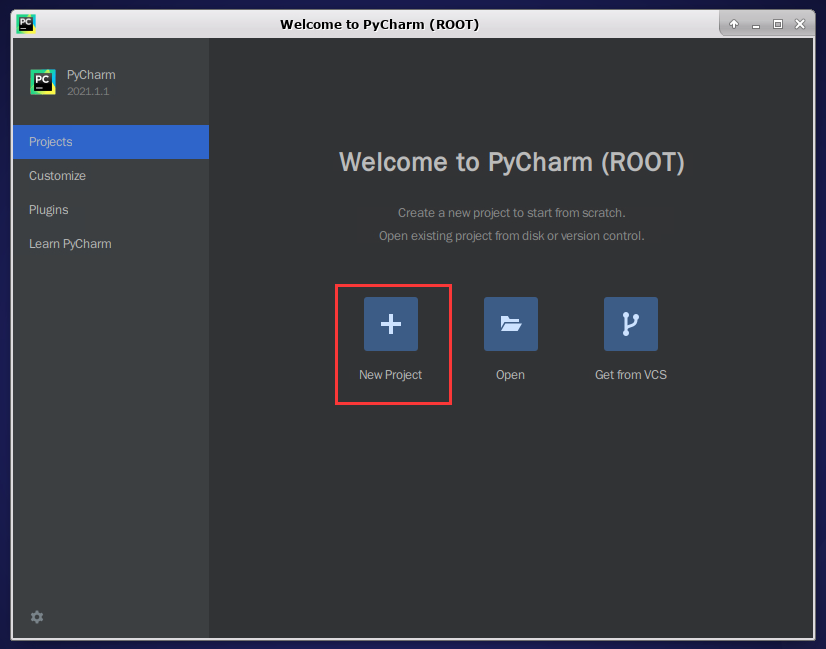Screen dimensions: 826x649
Task: Click the Open label
Action: 510,375
